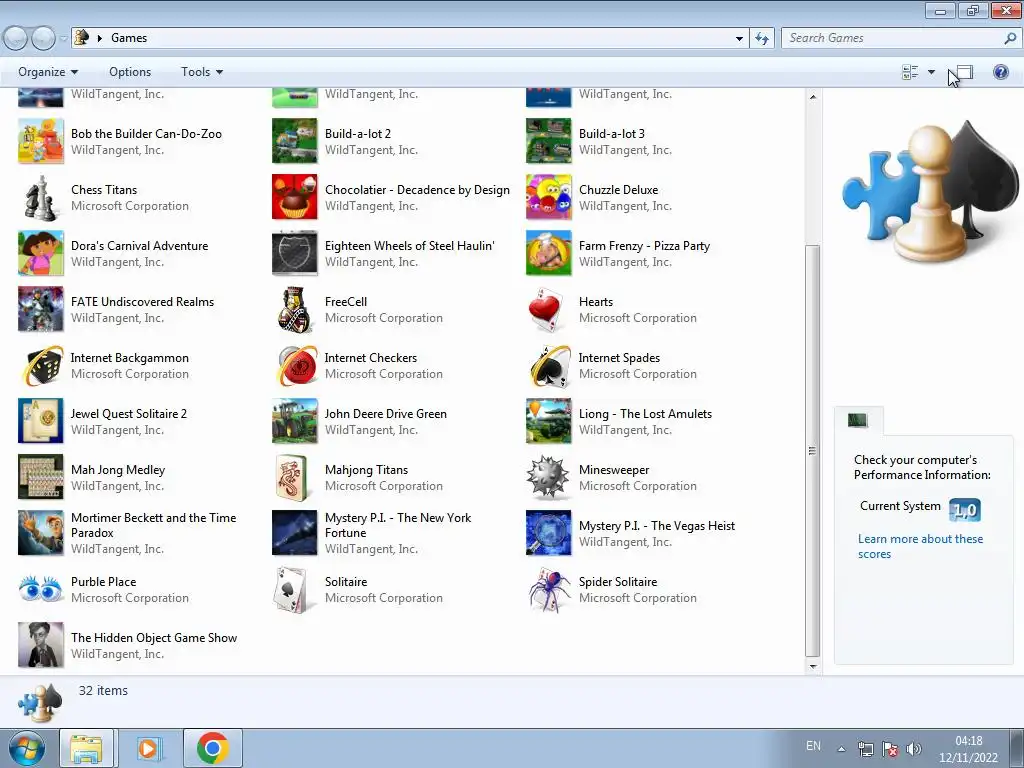Select the Jewel Quest Solitaire 2 icon
Viewport: 1024px width, 768px height.
(x=40, y=422)
